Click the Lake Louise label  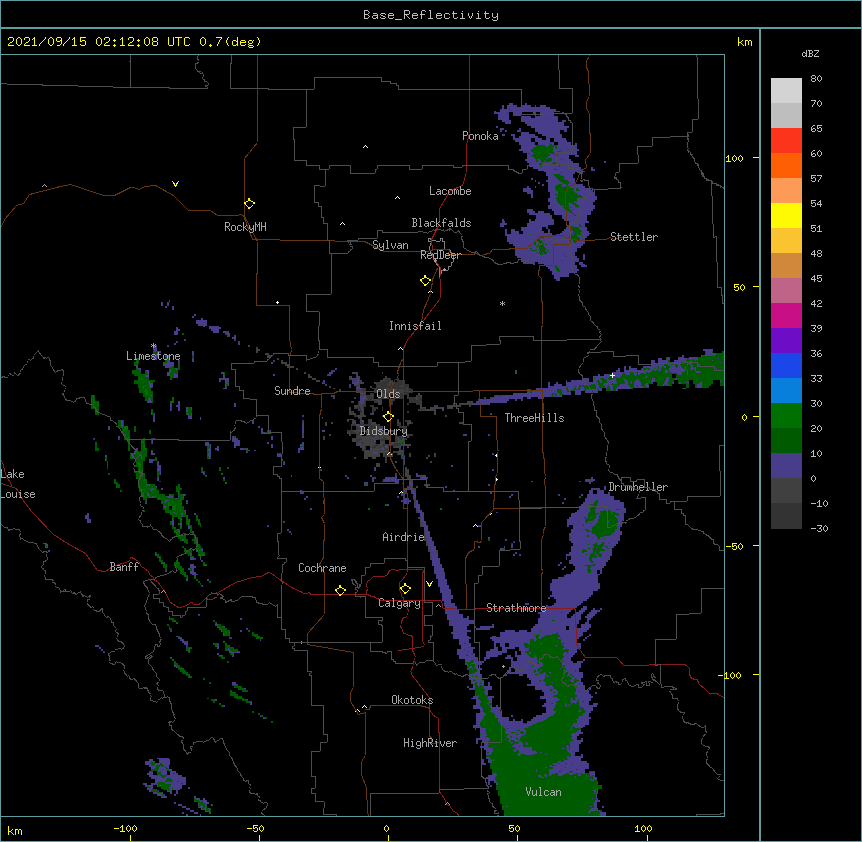(16, 484)
